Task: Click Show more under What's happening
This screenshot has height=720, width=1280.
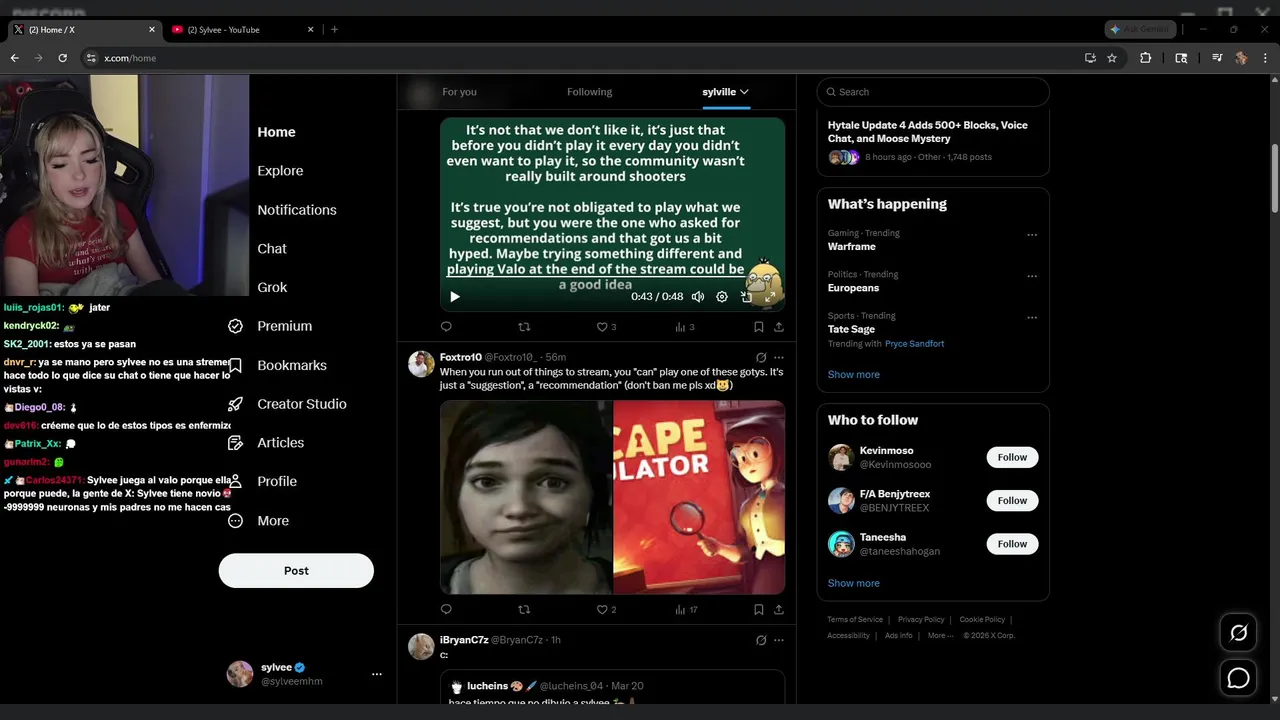Action: click(854, 374)
